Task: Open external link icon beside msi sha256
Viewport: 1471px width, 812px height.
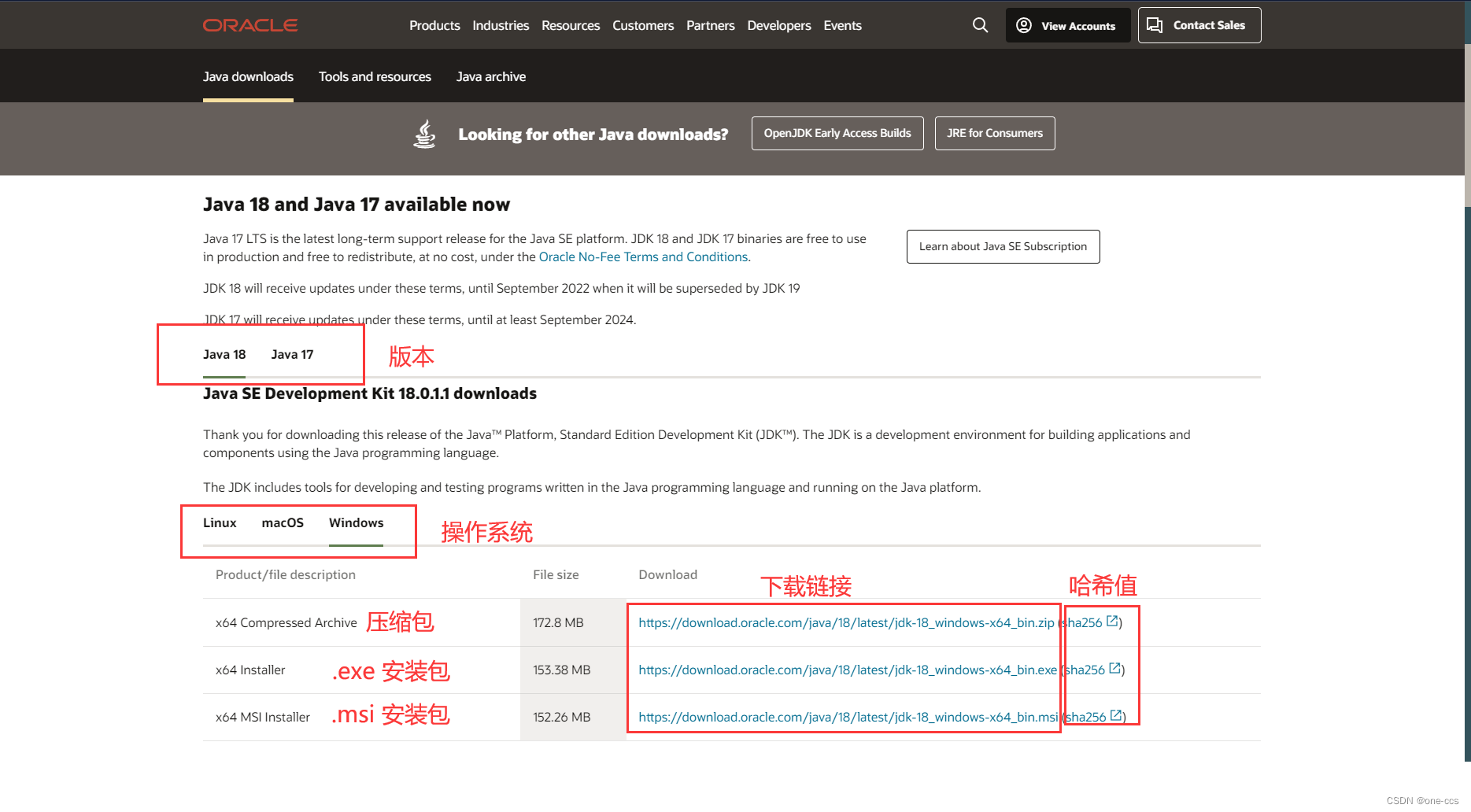Action: [1116, 716]
